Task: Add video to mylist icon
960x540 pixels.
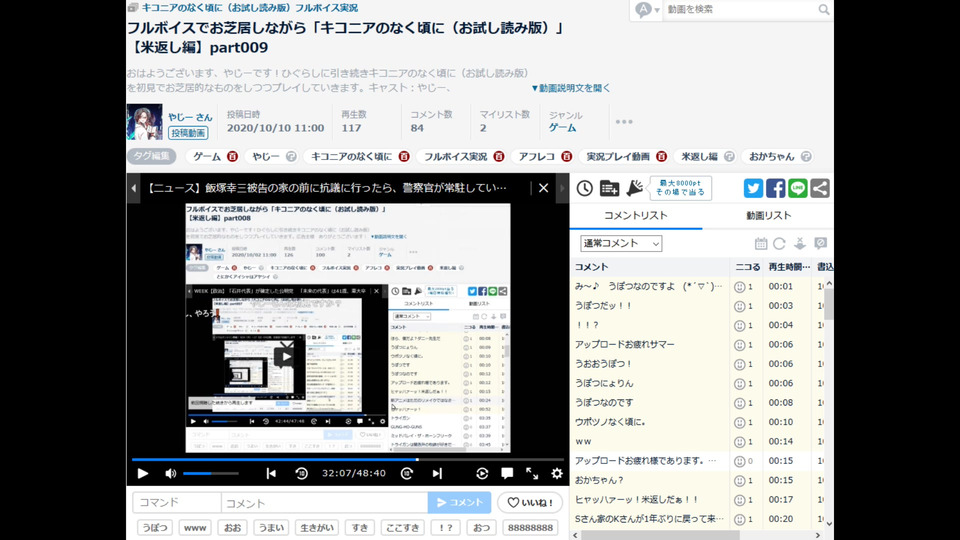Action: (x=609, y=188)
